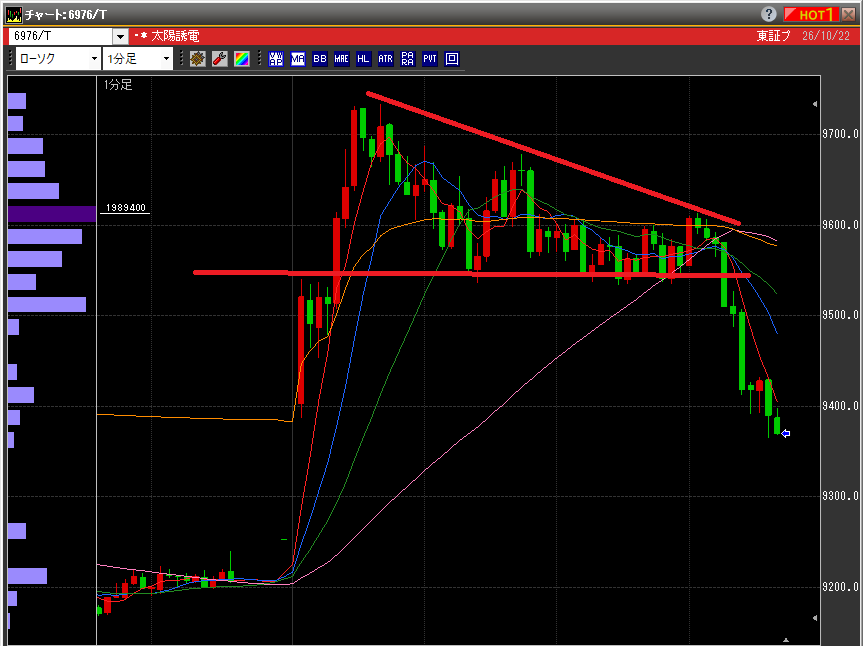
Task: Click the square frame icon in toolbar
Action: (452, 59)
